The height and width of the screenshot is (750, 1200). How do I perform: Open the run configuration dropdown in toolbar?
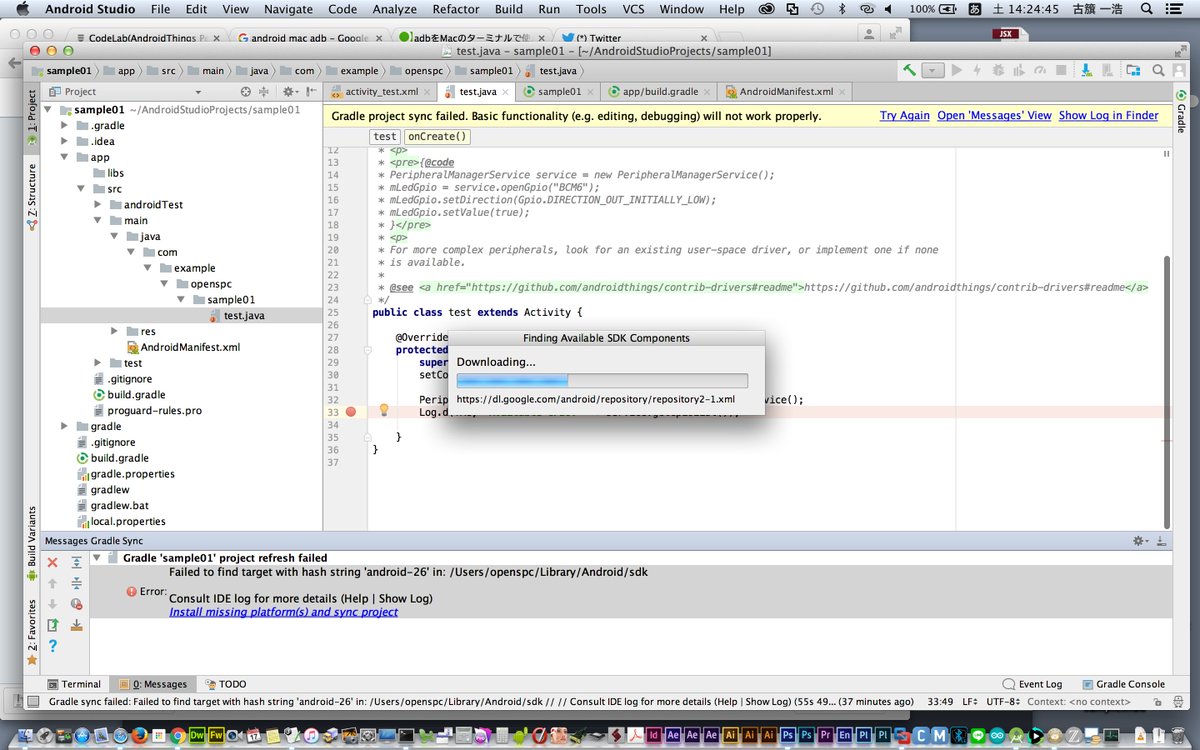[x=934, y=71]
